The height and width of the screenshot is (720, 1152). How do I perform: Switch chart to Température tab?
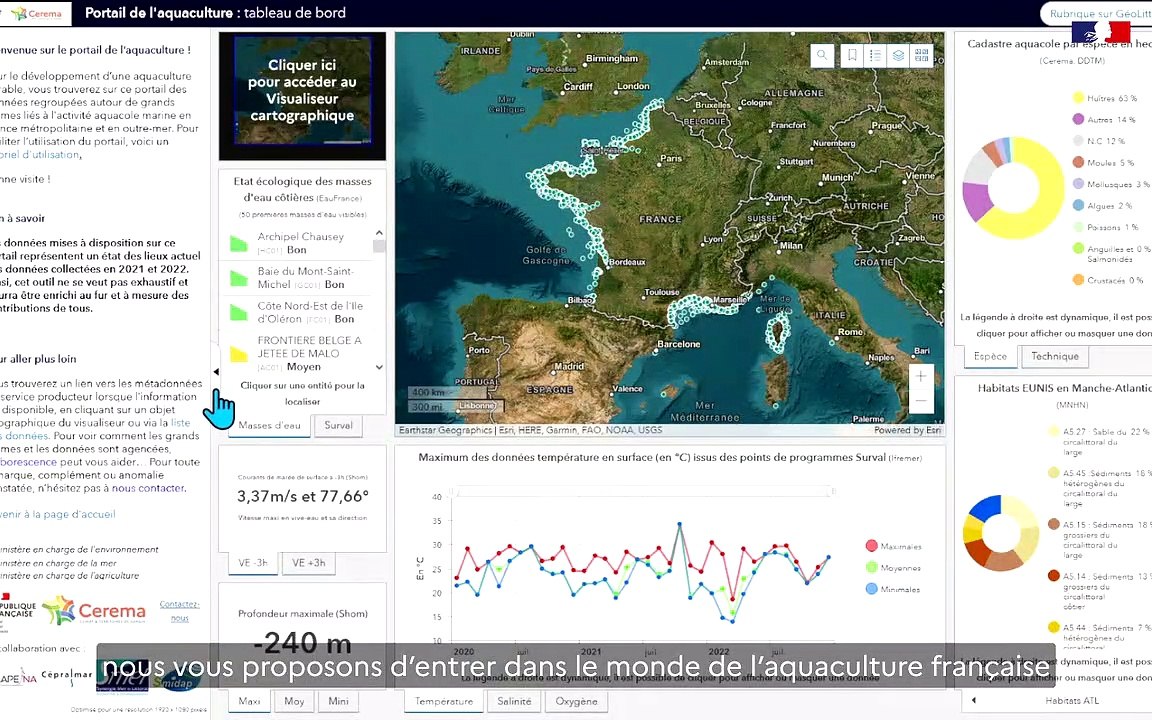coord(444,701)
